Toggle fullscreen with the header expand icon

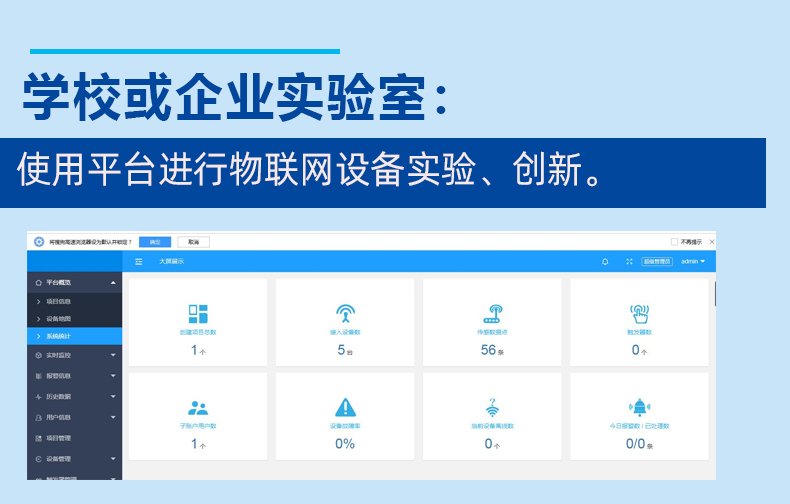tap(629, 262)
